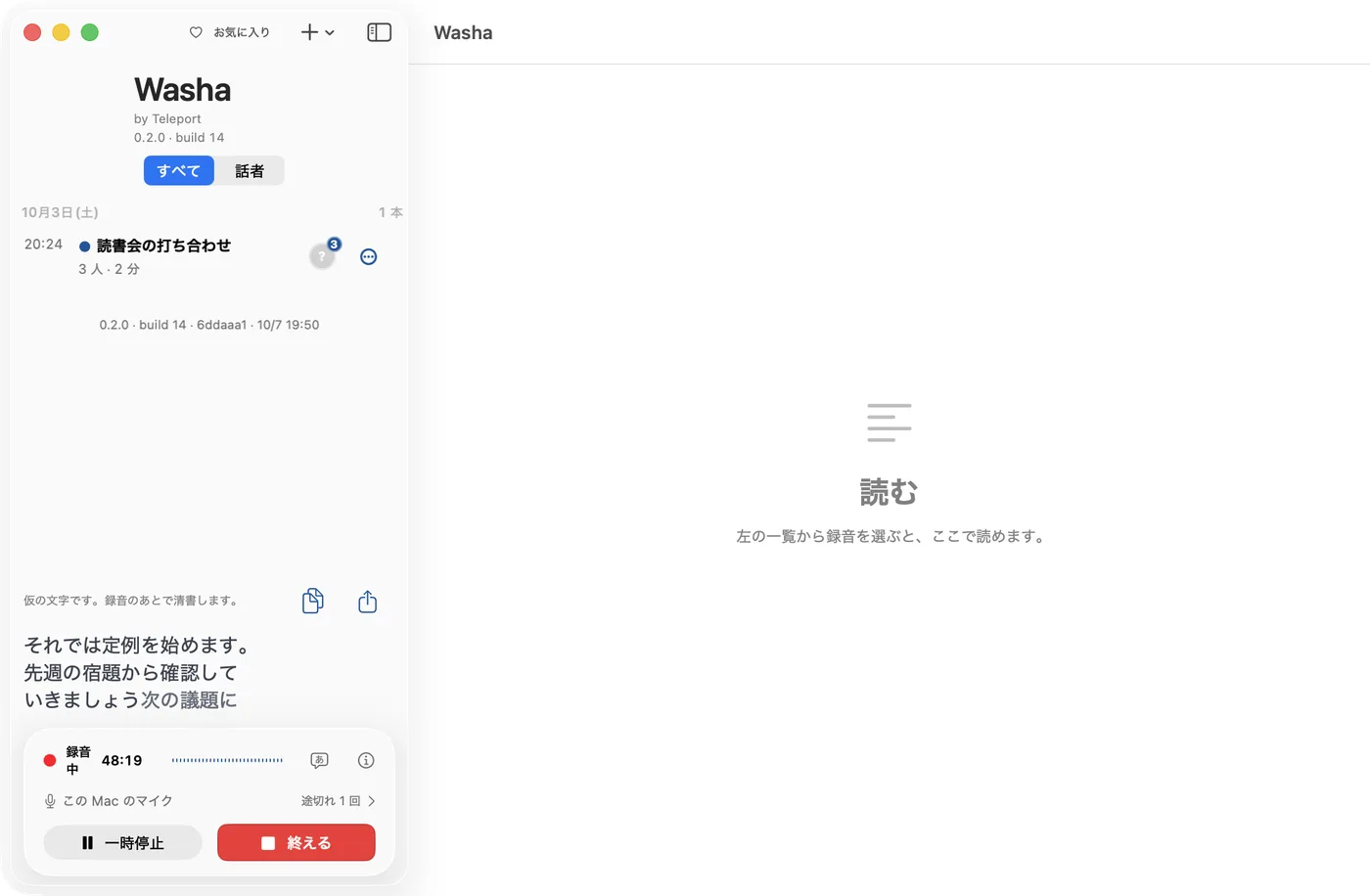Click the Washa window title

click(463, 32)
